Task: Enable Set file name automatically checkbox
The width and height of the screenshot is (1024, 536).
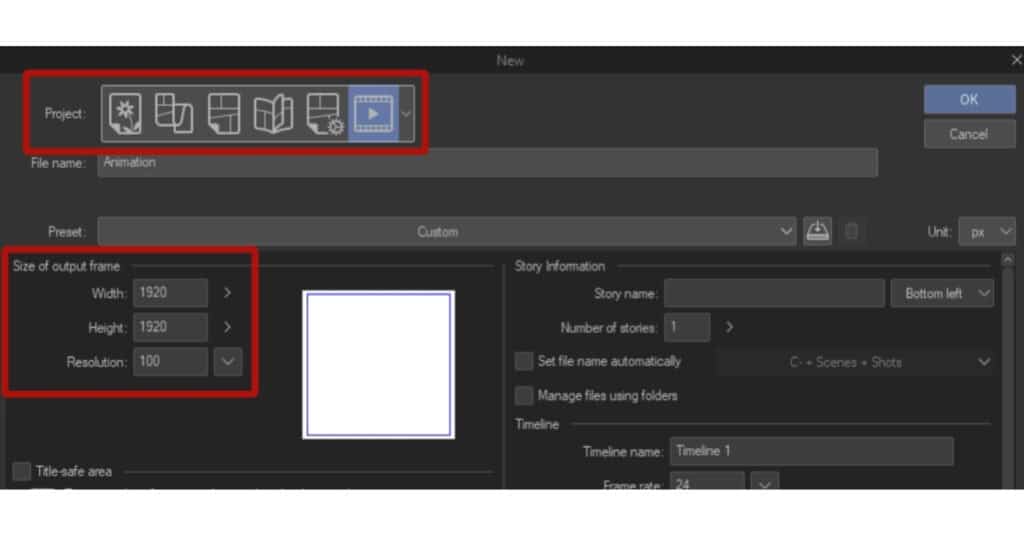Action: (524, 362)
